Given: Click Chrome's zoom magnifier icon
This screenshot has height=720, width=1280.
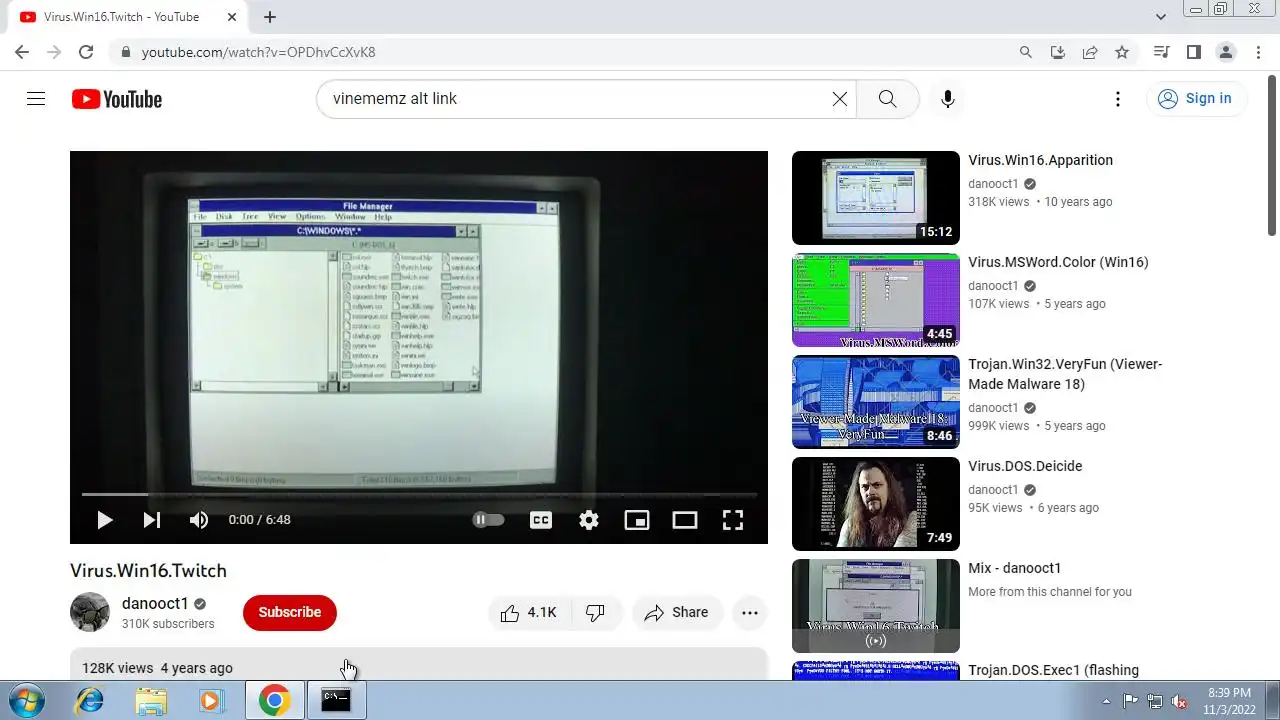Looking at the screenshot, I should point(1026,52).
